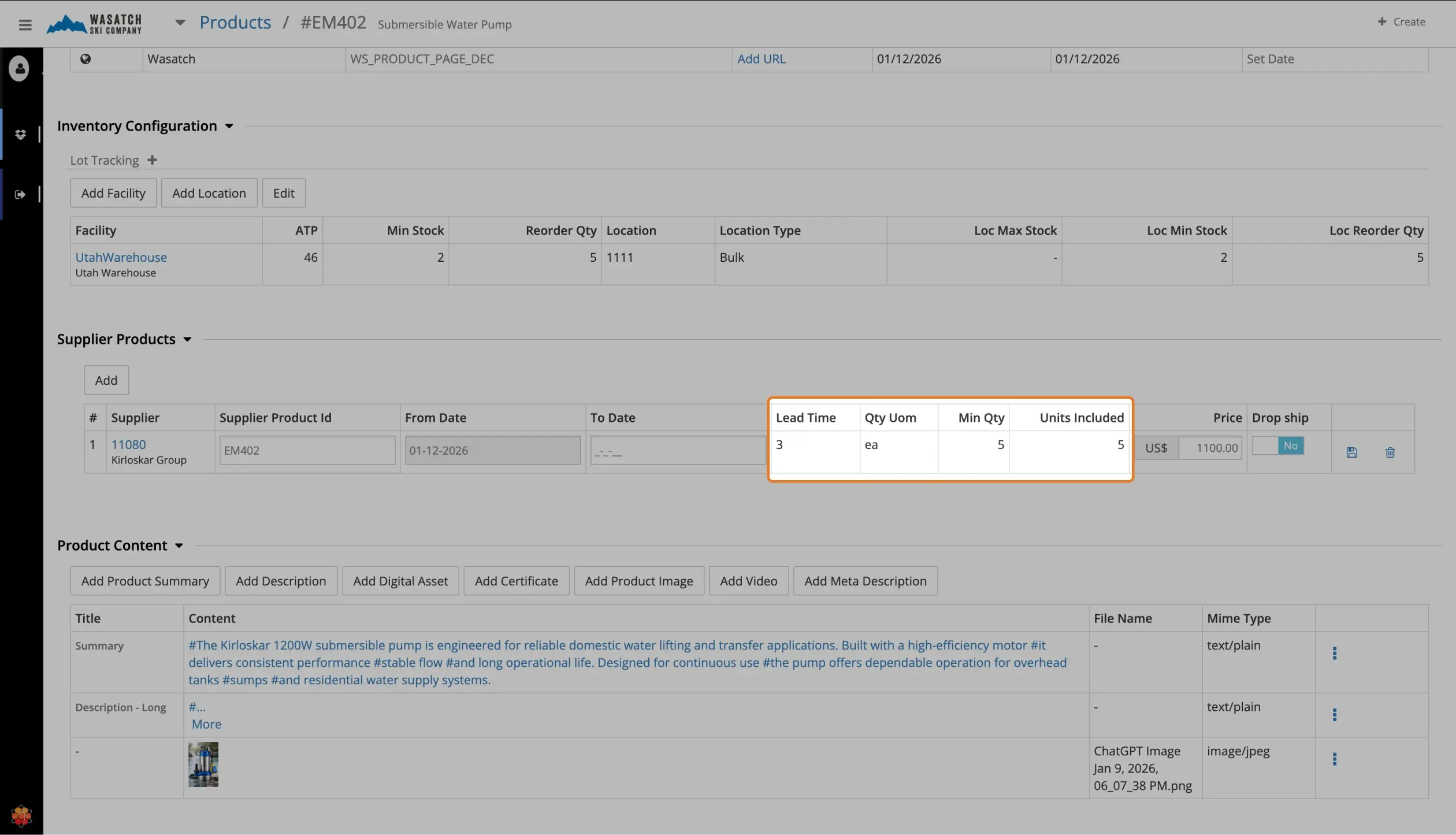Click the Lot Tracking label
This screenshot has height=835, width=1456.
tap(105, 160)
